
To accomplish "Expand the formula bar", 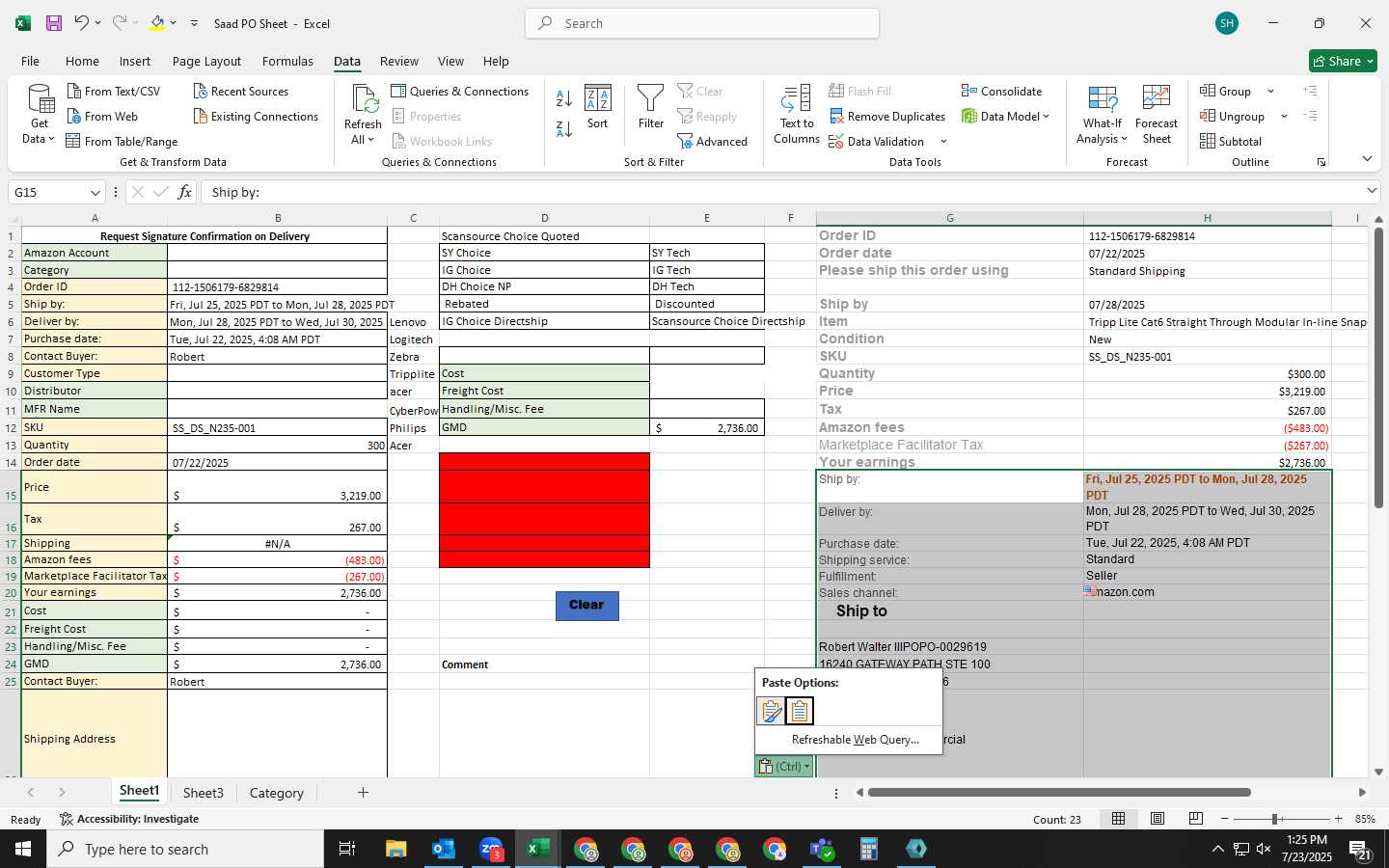I will [1372, 191].
